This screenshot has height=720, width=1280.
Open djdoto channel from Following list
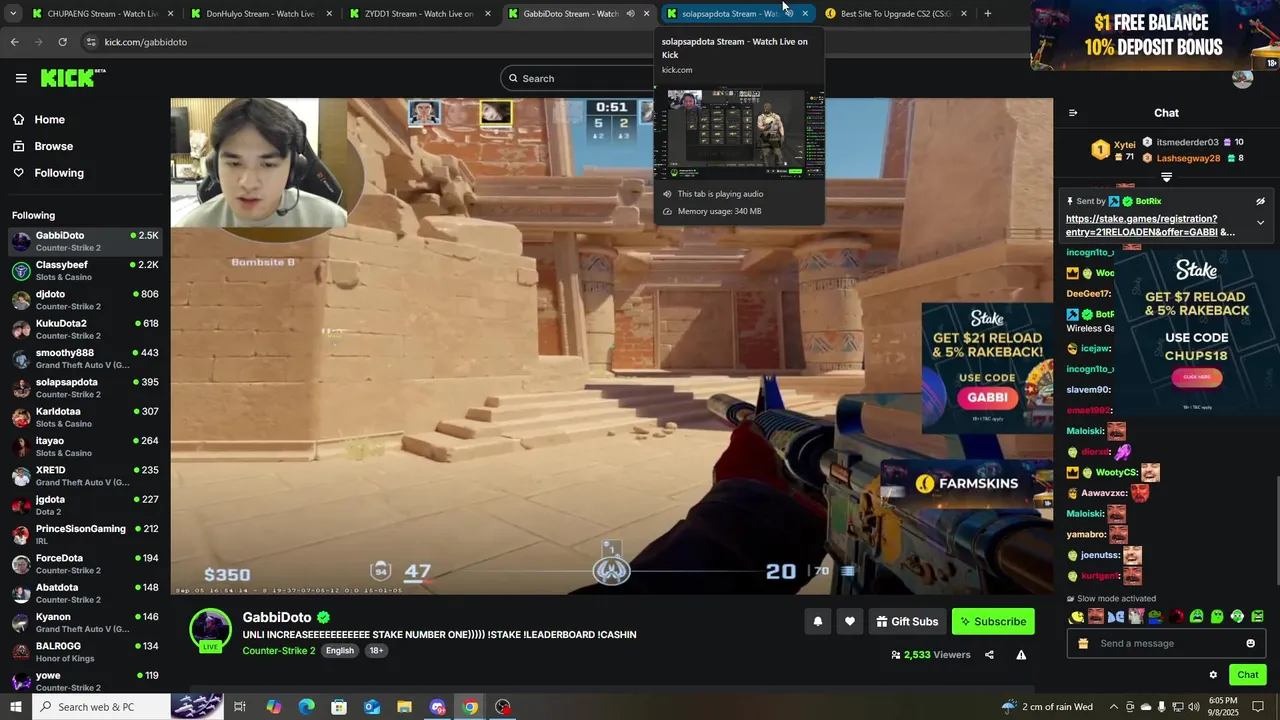pos(85,300)
